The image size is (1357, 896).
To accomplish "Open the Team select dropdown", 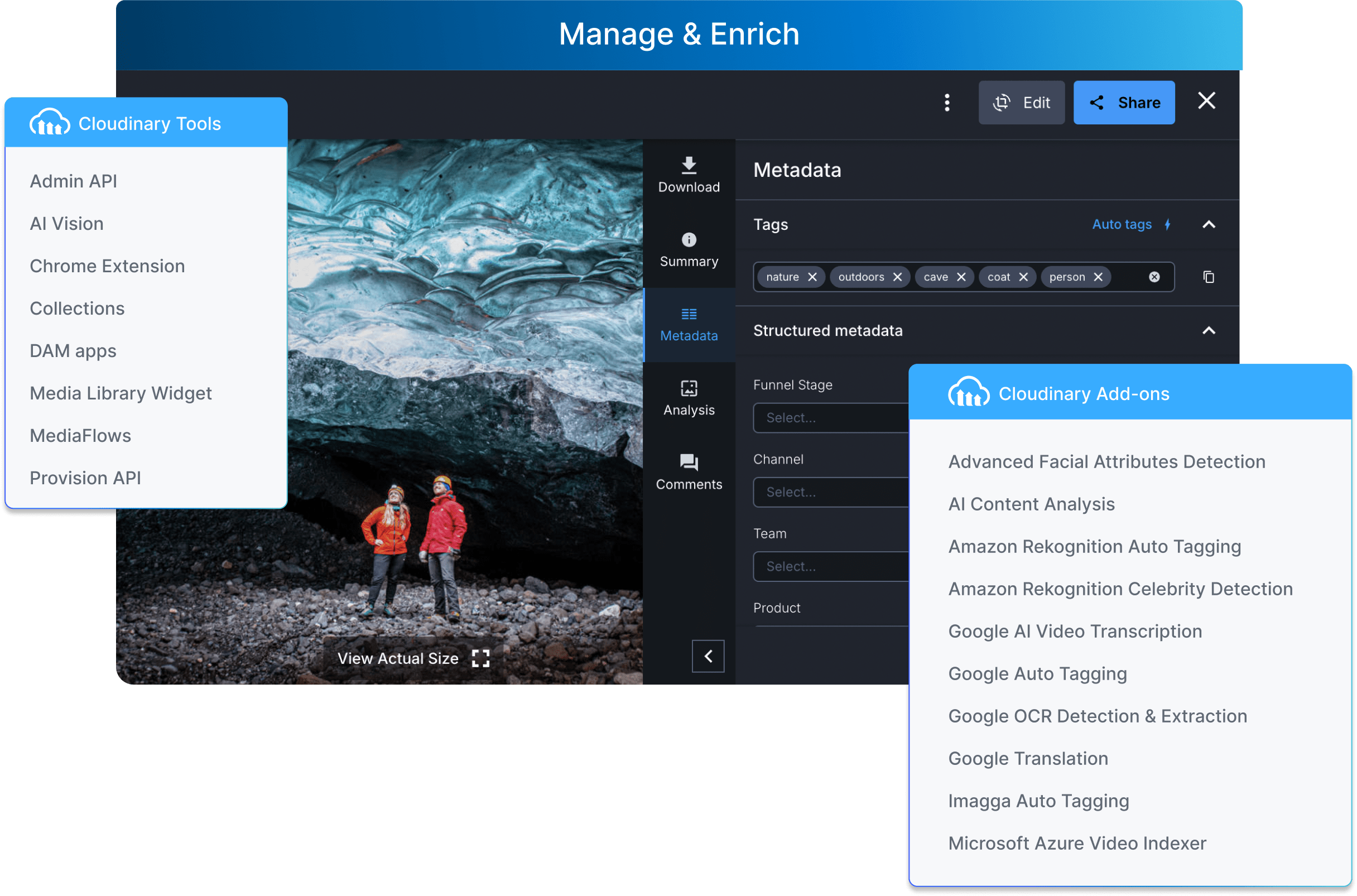I will point(831,566).
